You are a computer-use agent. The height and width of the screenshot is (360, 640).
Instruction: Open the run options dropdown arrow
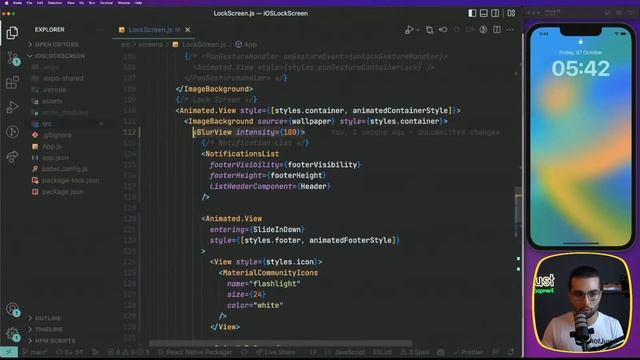(418, 30)
